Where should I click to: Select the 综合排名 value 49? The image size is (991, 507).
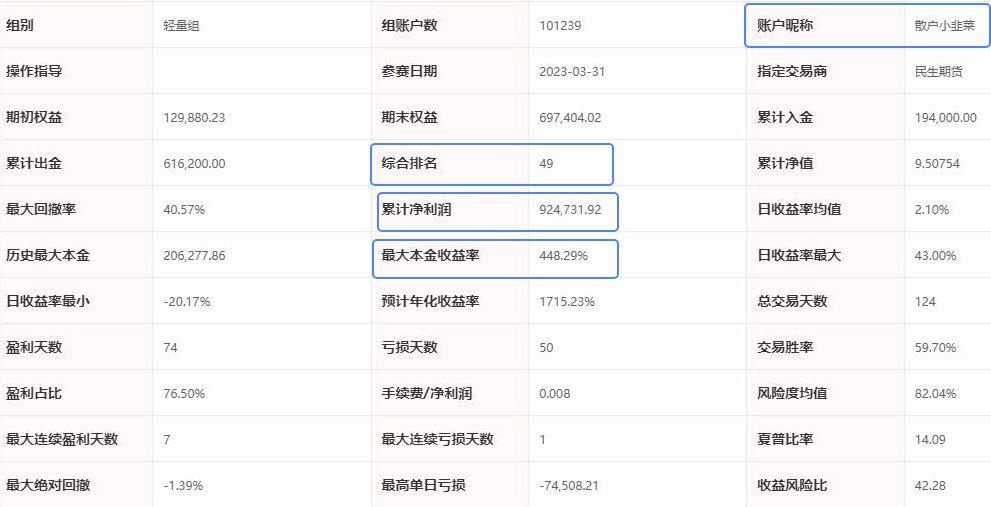(x=546, y=164)
